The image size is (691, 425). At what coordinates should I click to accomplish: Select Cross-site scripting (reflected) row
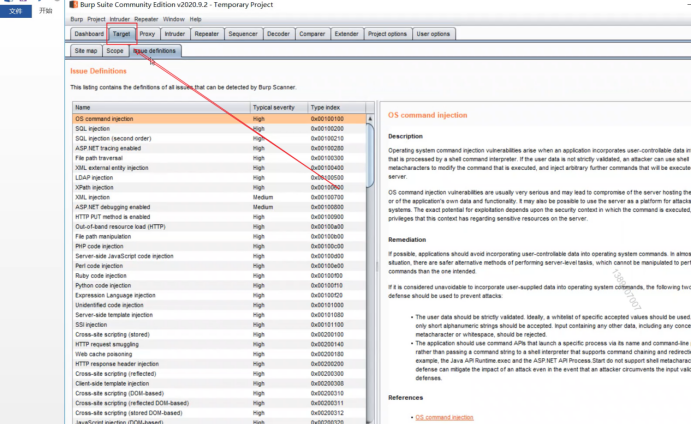219,374
